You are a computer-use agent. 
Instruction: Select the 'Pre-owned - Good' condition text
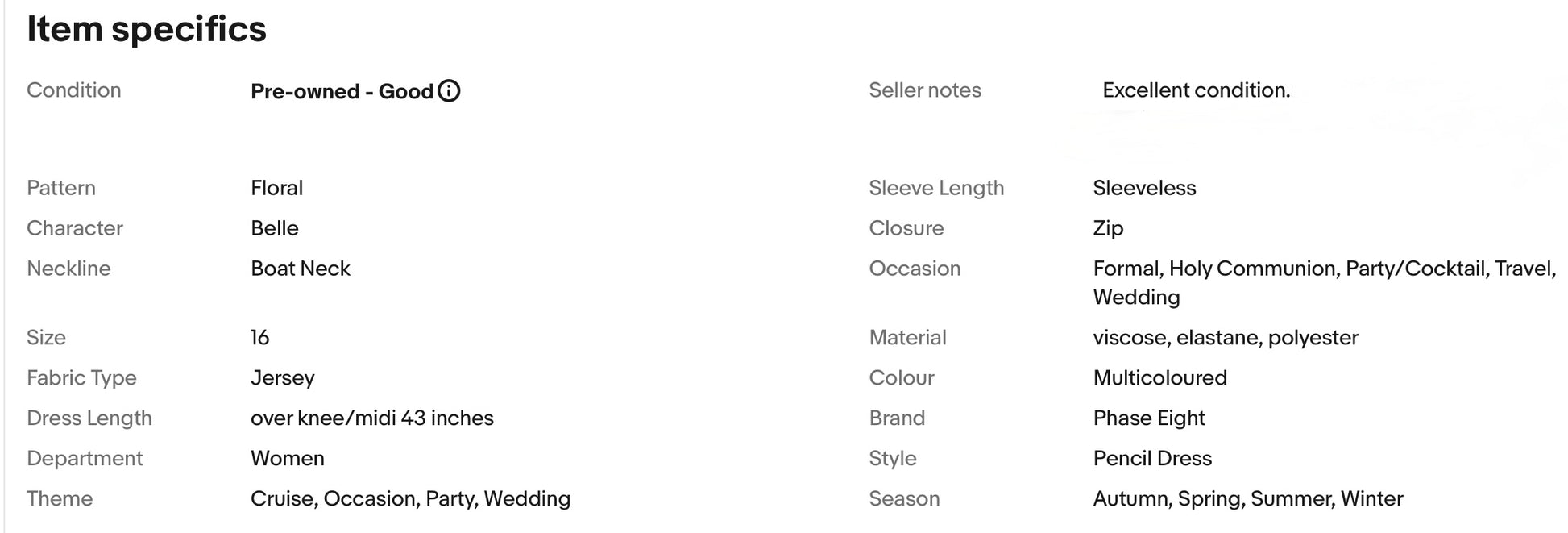pyautogui.click(x=342, y=91)
